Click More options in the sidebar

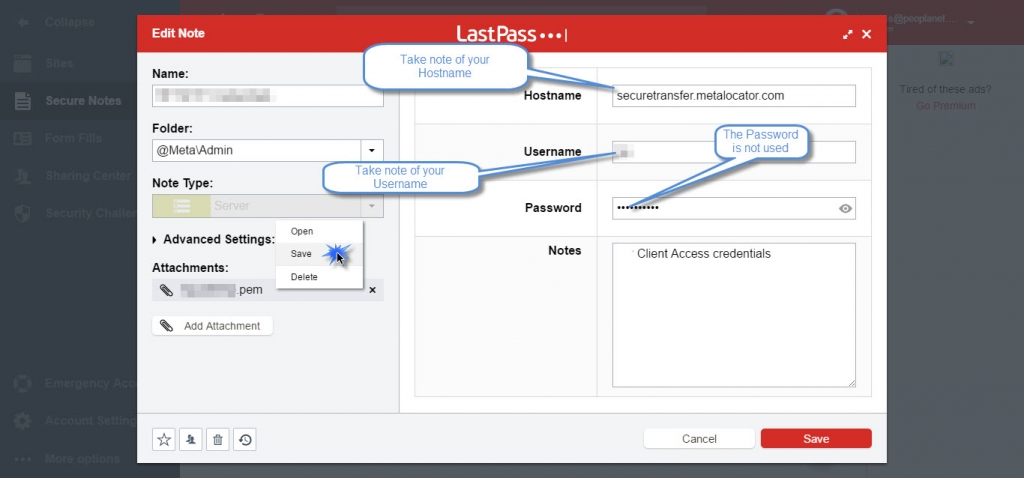82,459
